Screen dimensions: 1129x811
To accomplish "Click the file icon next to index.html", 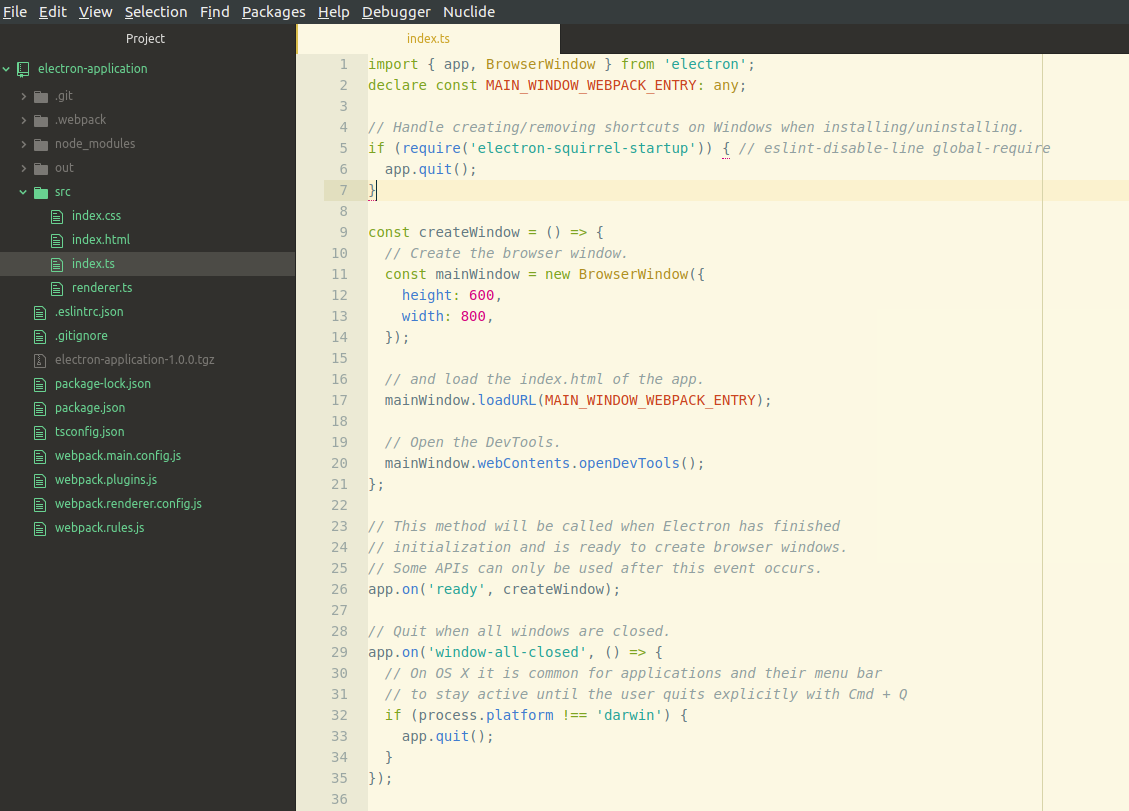I will point(59,239).
